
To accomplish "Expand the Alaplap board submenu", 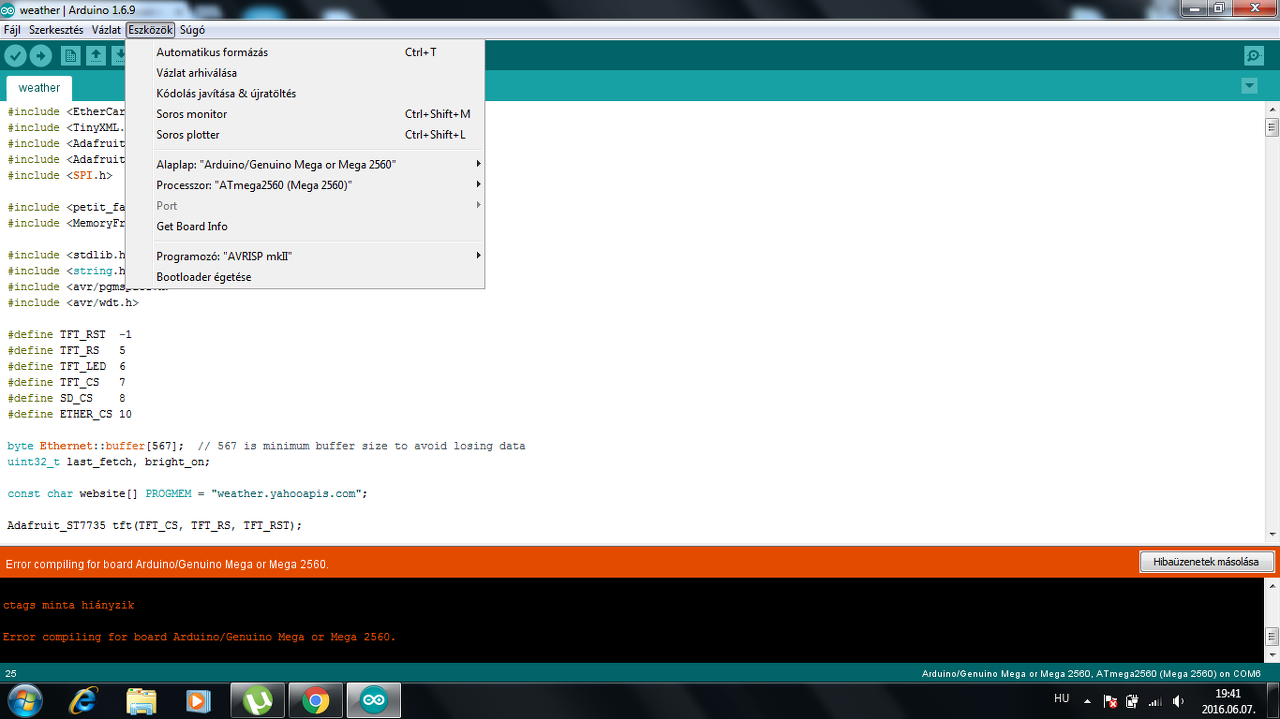I will [x=305, y=164].
